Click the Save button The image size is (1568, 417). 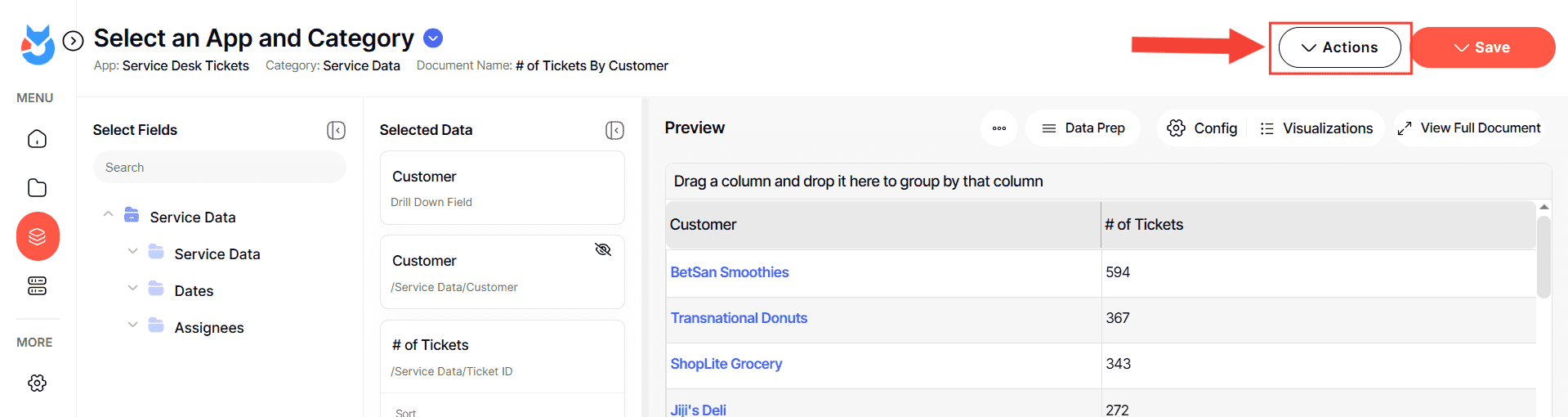(x=1482, y=47)
